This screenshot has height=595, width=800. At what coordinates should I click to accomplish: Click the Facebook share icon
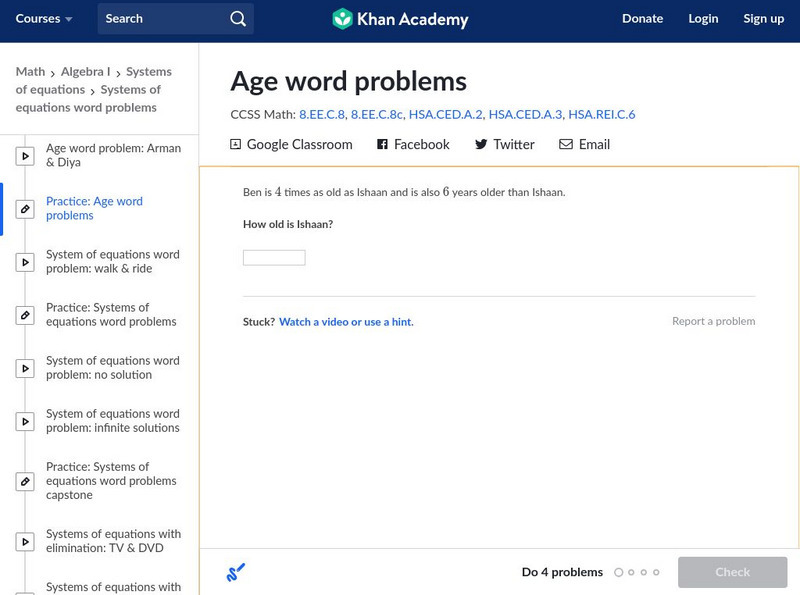point(382,144)
